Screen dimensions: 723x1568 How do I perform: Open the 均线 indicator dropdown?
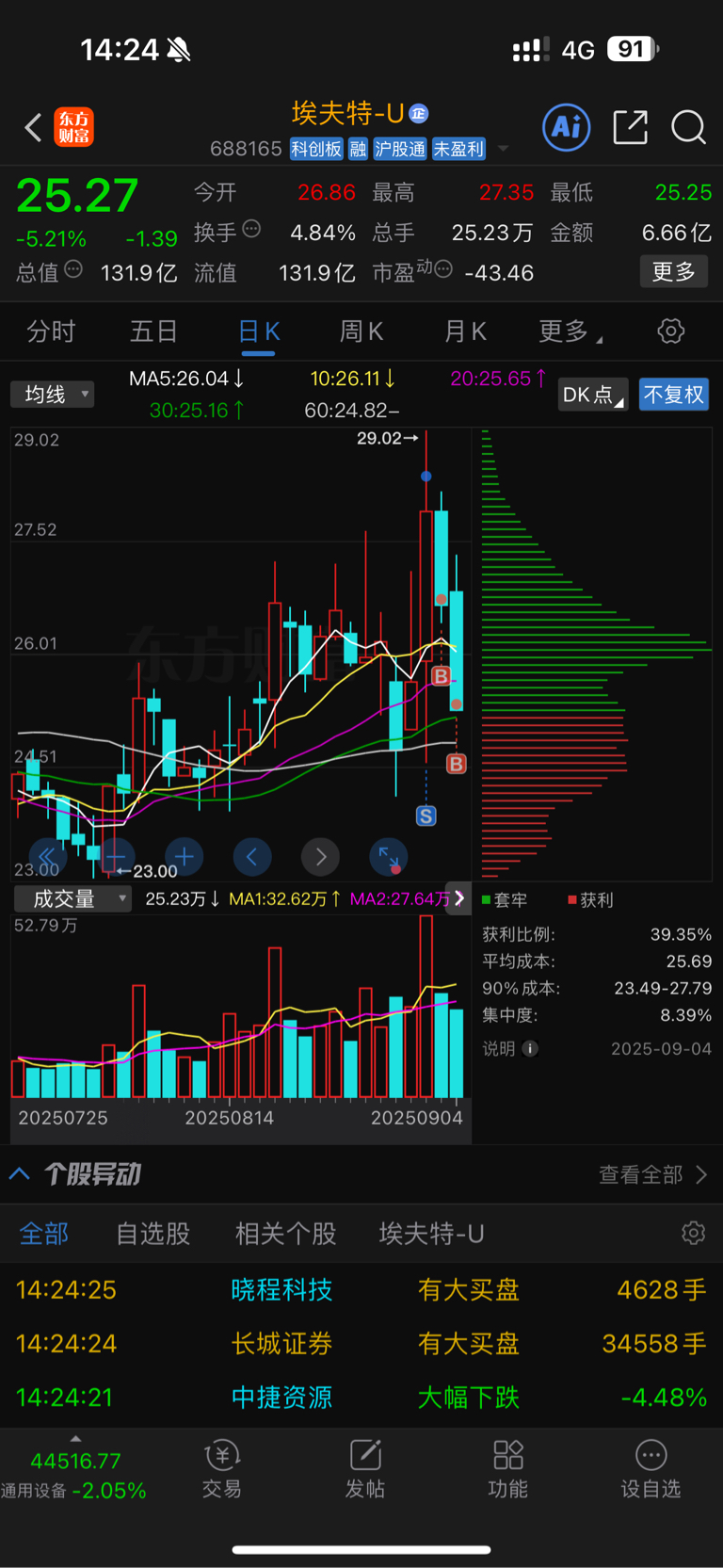pyautogui.click(x=53, y=394)
